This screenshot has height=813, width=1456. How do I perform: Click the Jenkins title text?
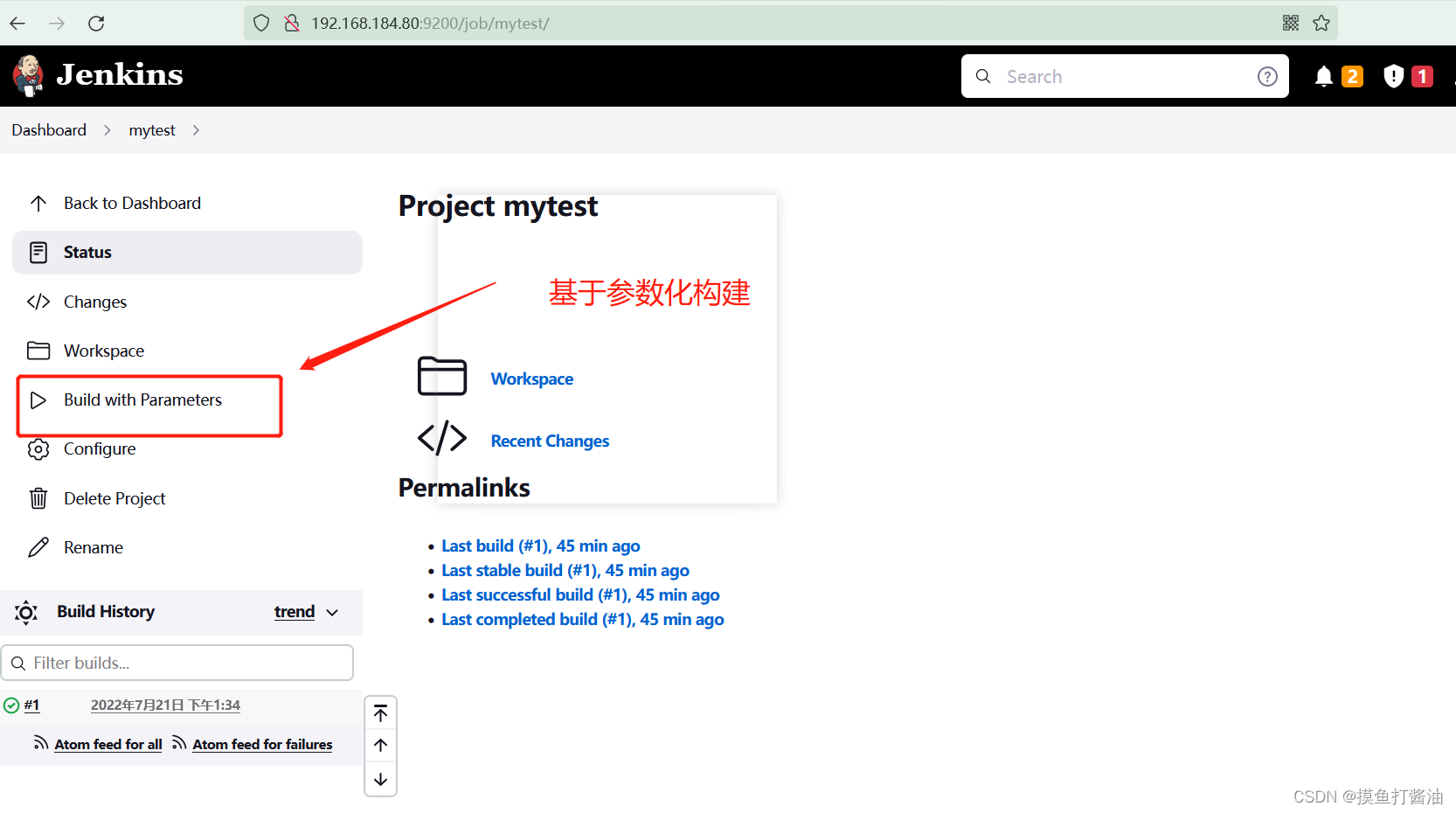pos(120,75)
